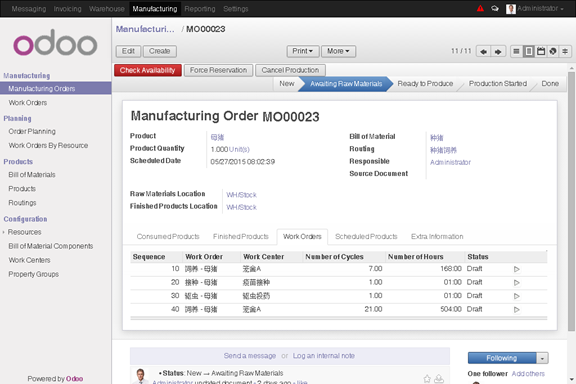Open Order Planning in sidebar
Viewport: 576px width, 384px height.
click(x=32, y=132)
